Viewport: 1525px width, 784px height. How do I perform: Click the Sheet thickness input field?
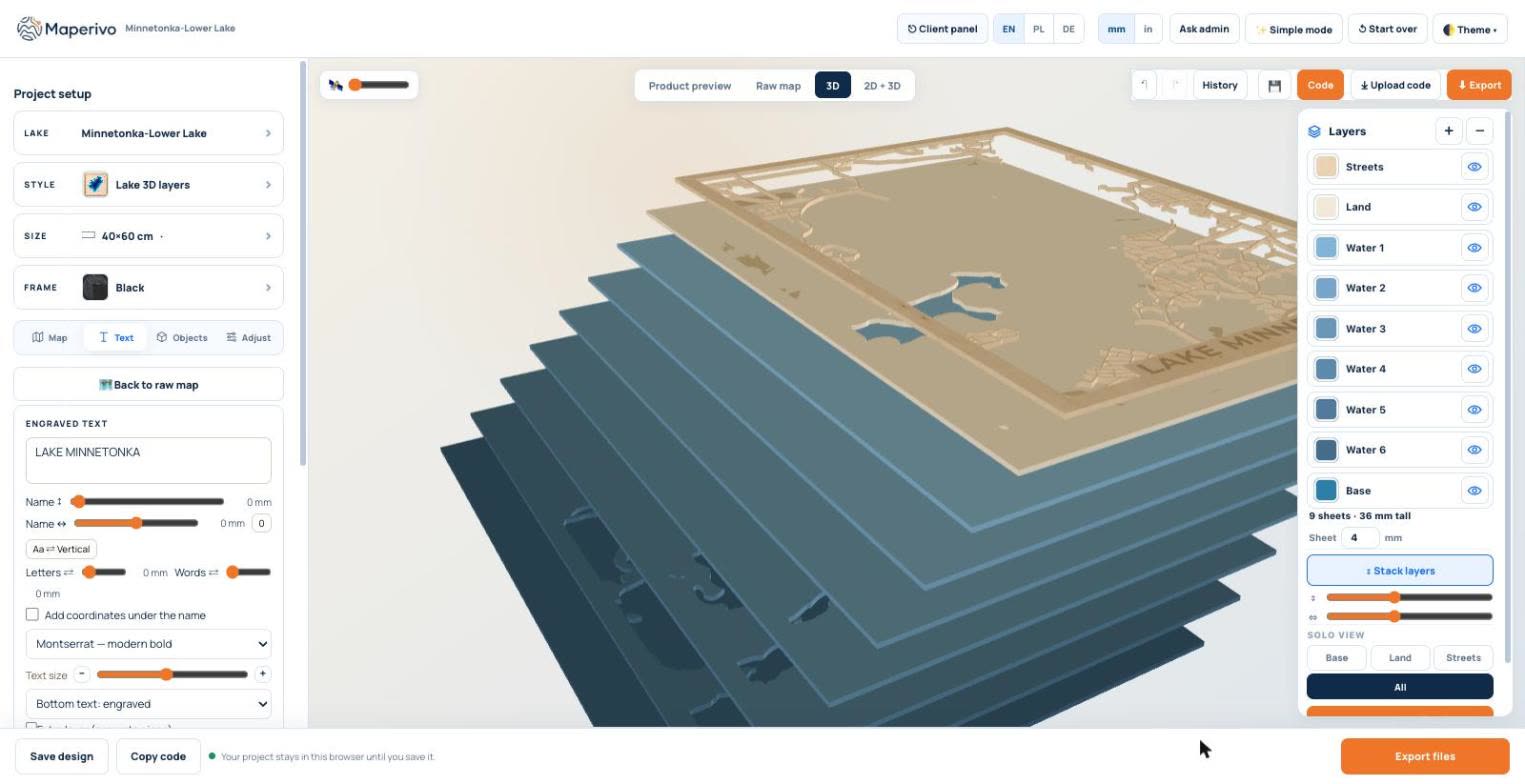(1361, 537)
